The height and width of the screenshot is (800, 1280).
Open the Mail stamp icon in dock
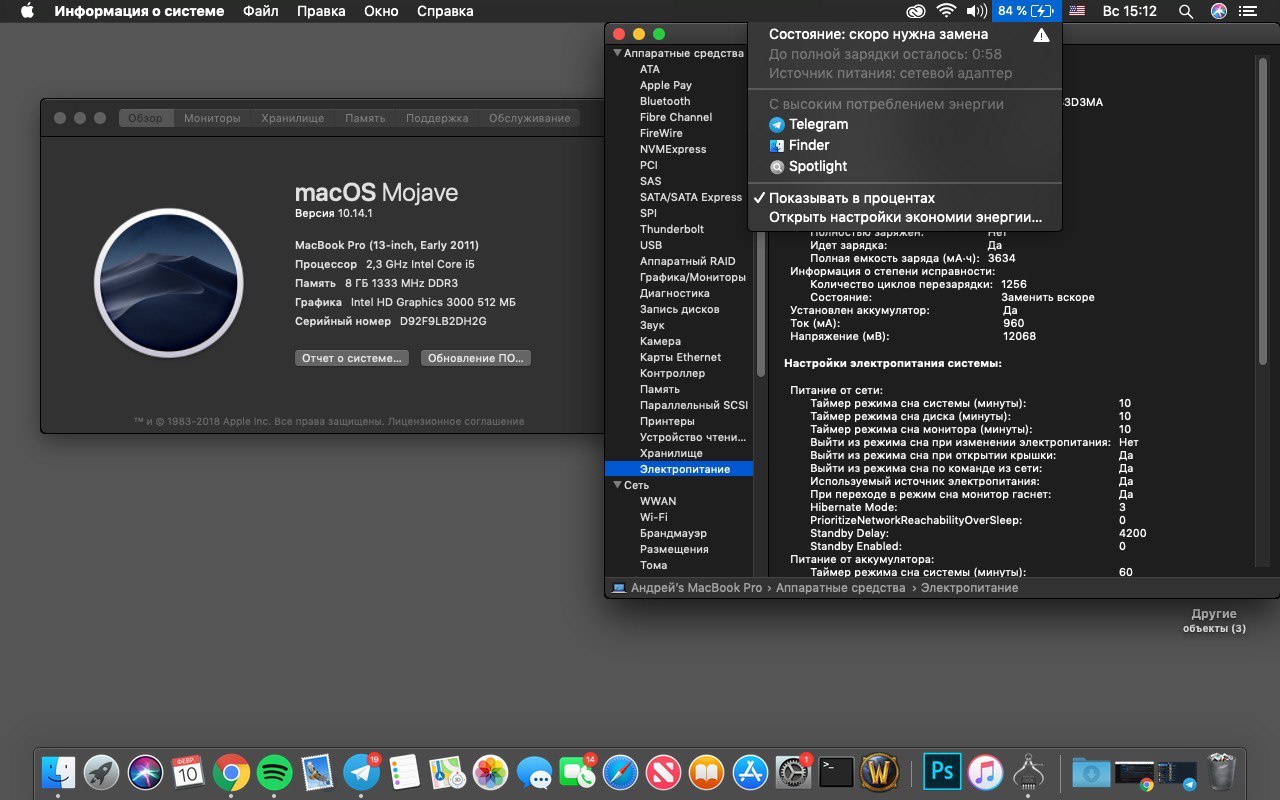tap(317, 771)
